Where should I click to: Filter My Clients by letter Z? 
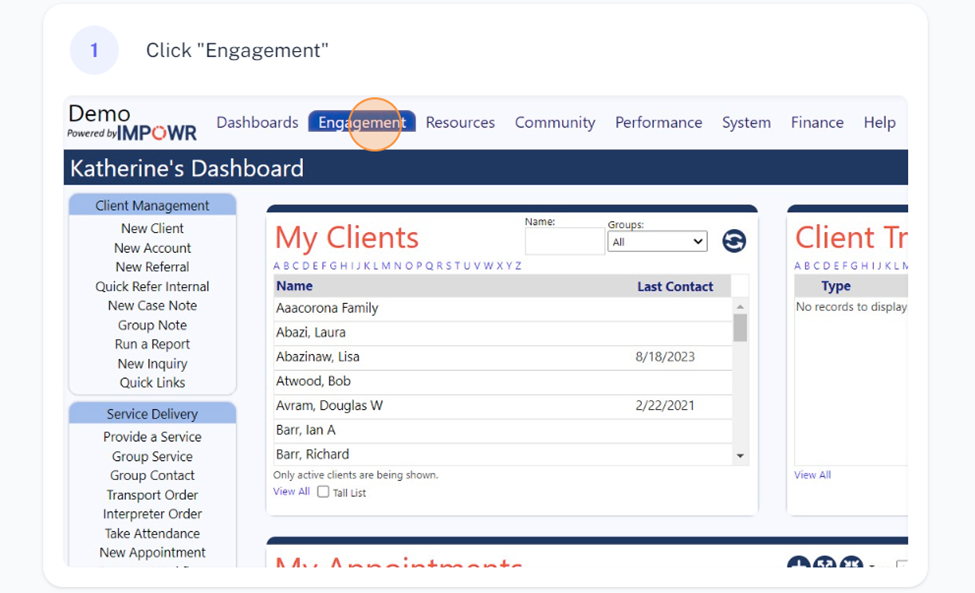click(x=518, y=266)
